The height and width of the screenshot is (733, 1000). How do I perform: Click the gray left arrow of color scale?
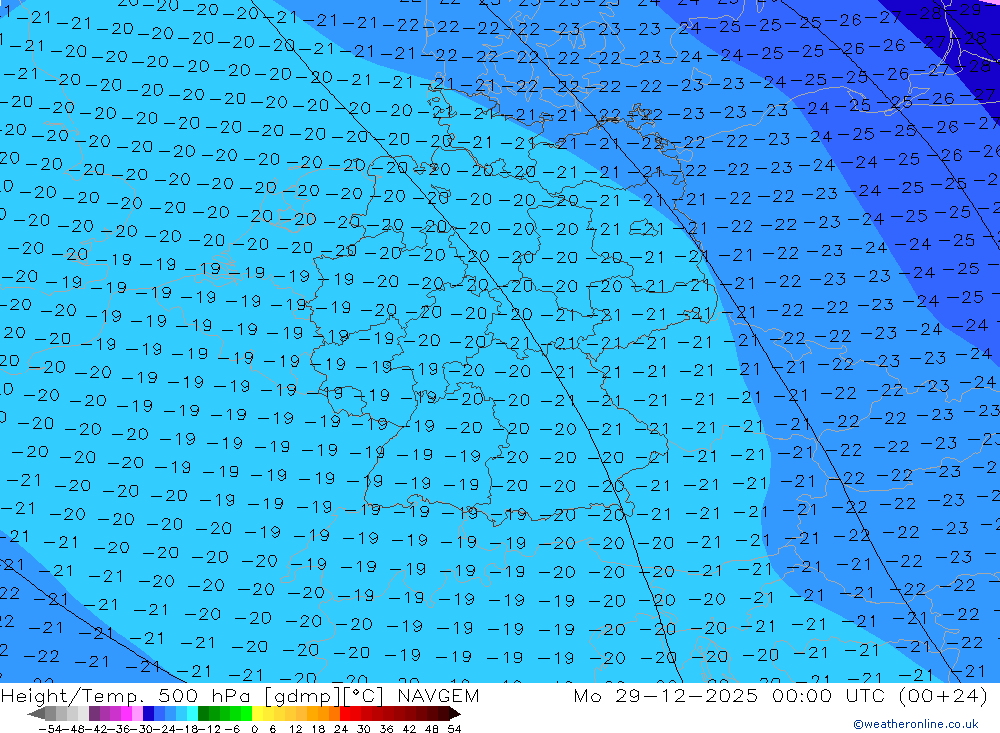pos(36,714)
